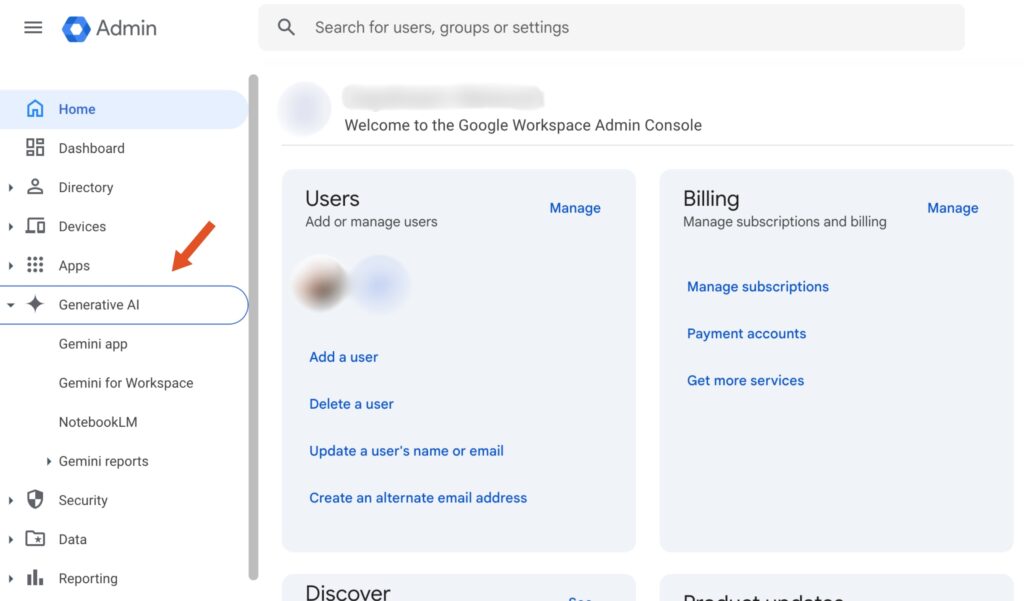Open the hamburger main menu

click(x=33, y=27)
